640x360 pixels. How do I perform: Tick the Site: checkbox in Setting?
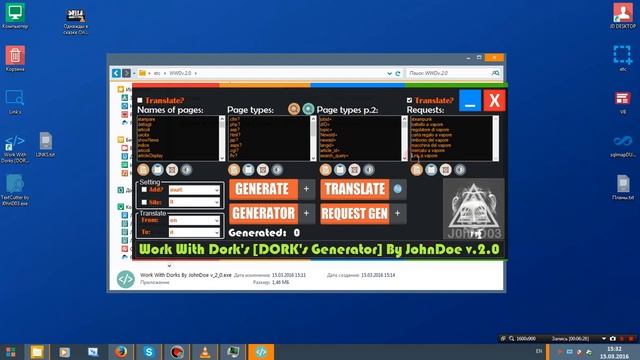[x=144, y=202]
